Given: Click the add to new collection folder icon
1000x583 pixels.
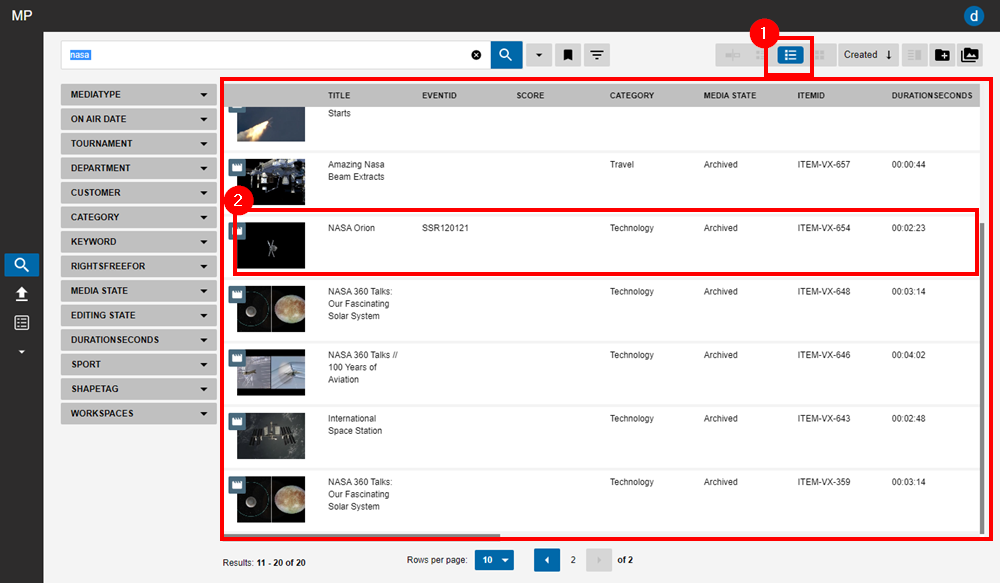Looking at the screenshot, I should coord(942,55).
